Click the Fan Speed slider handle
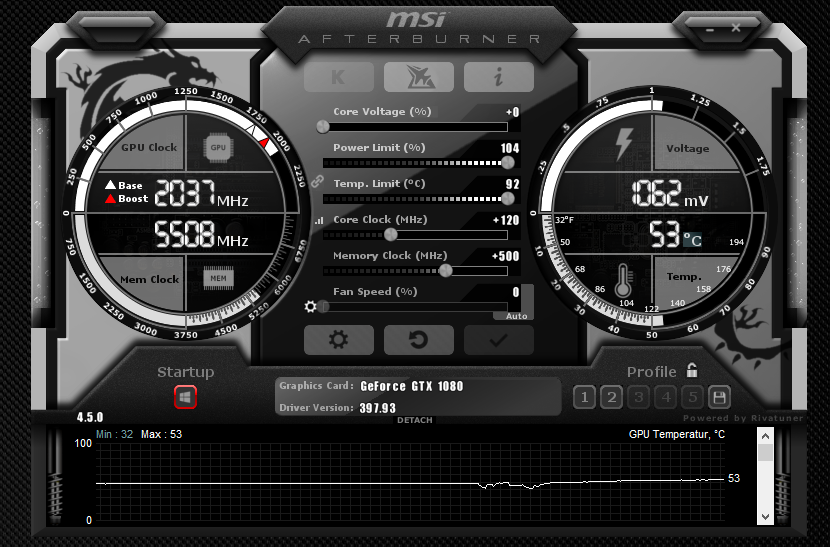Image resolution: width=830 pixels, height=547 pixels. tap(323, 306)
